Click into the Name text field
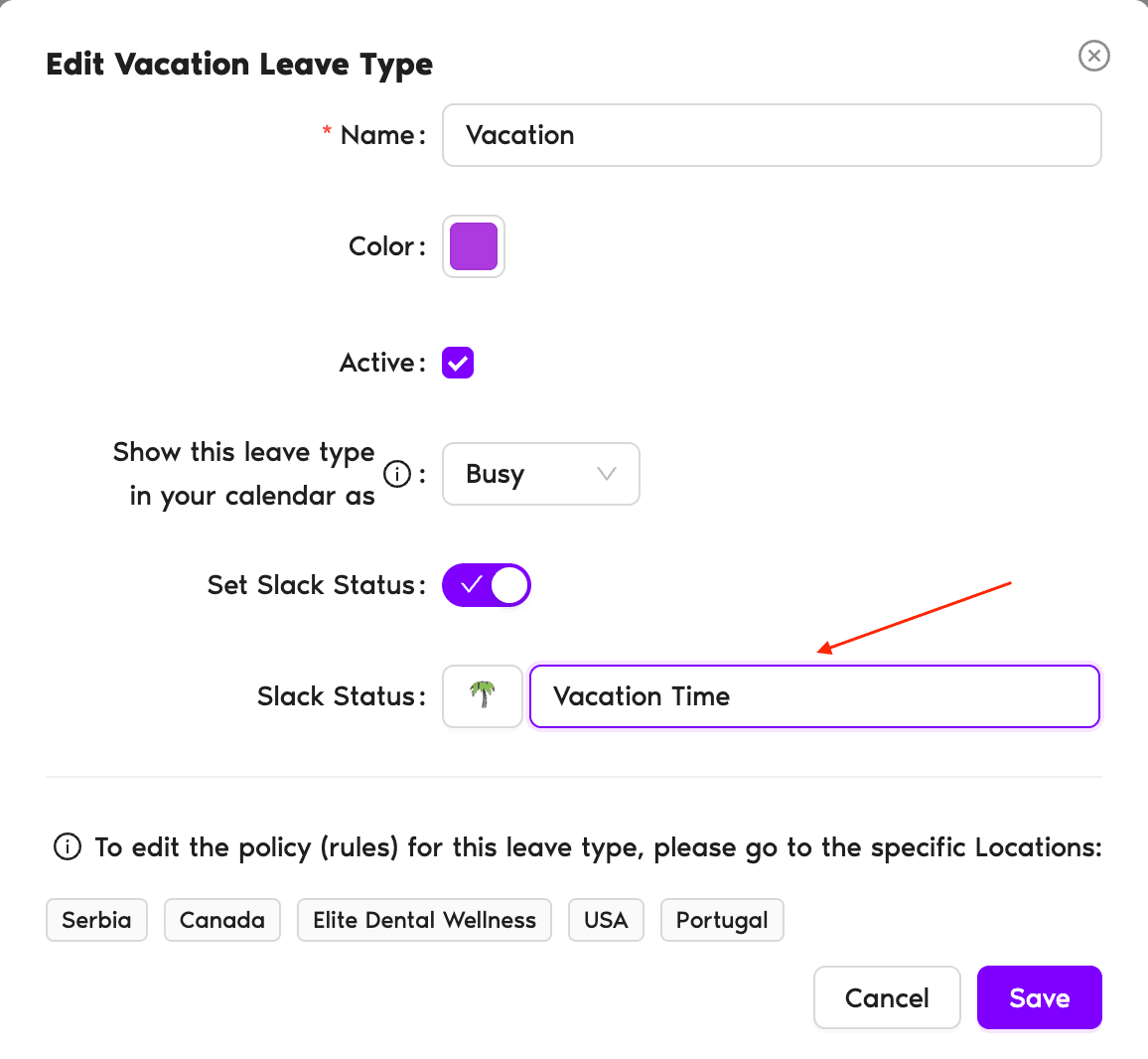 click(x=772, y=135)
